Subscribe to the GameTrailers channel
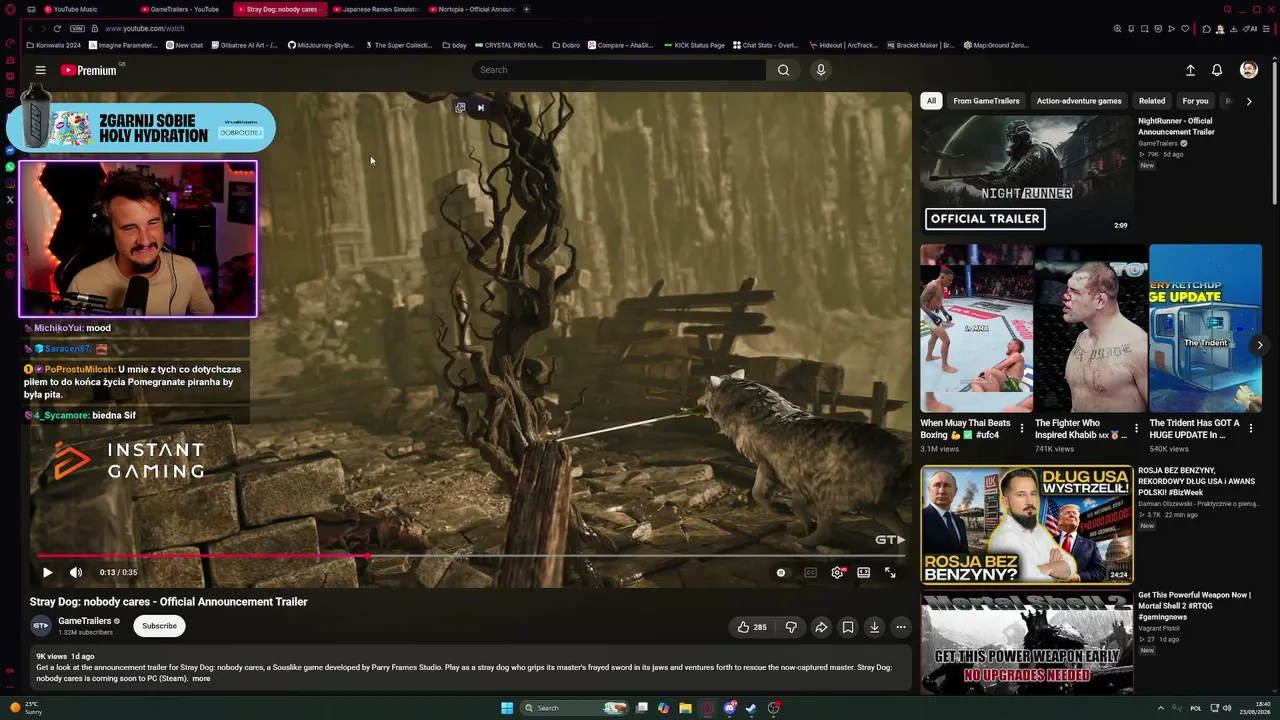Screen dimensions: 1280x720 (x=159, y=626)
